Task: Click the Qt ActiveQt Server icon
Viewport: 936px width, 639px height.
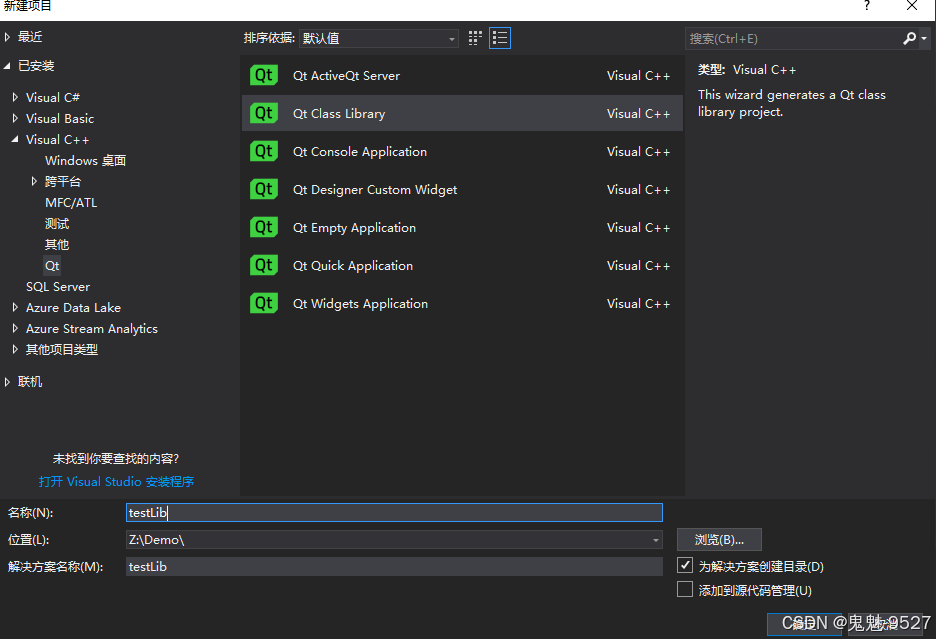Action: tap(264, 75)
